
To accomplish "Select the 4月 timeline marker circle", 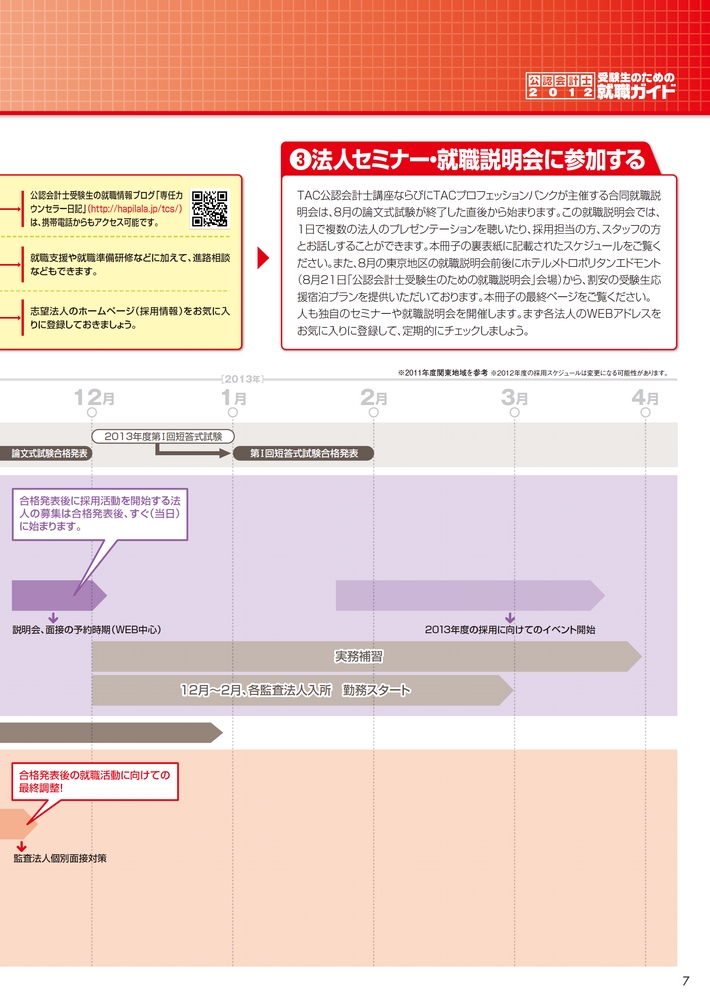I will (x=654, y=411).
